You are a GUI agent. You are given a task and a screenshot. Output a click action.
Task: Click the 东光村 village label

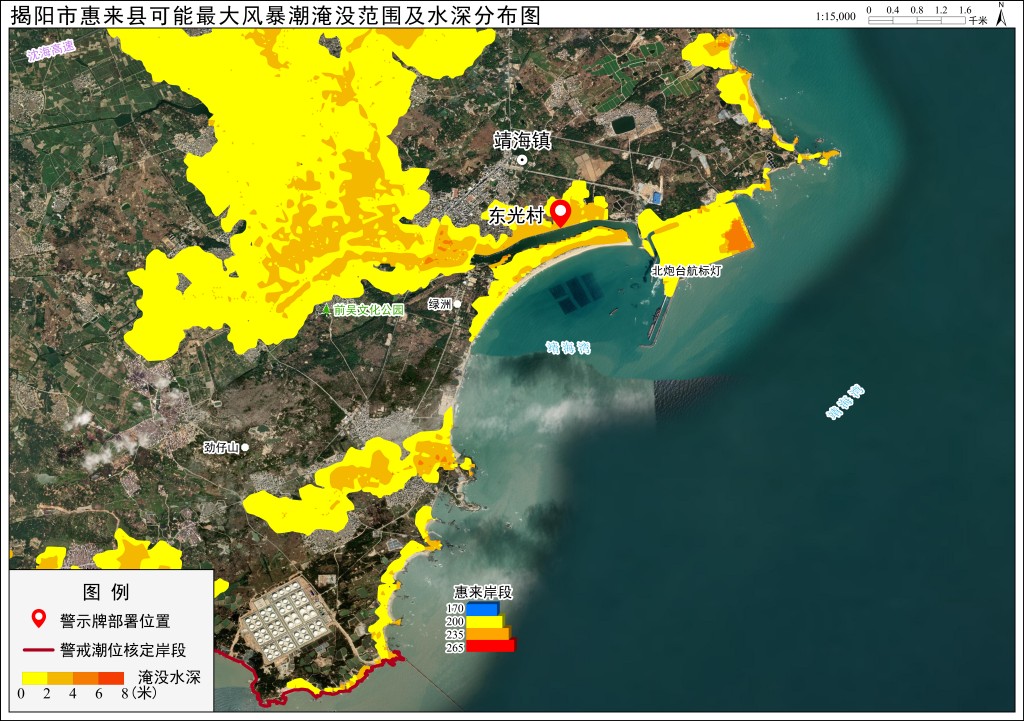point(516,216)
